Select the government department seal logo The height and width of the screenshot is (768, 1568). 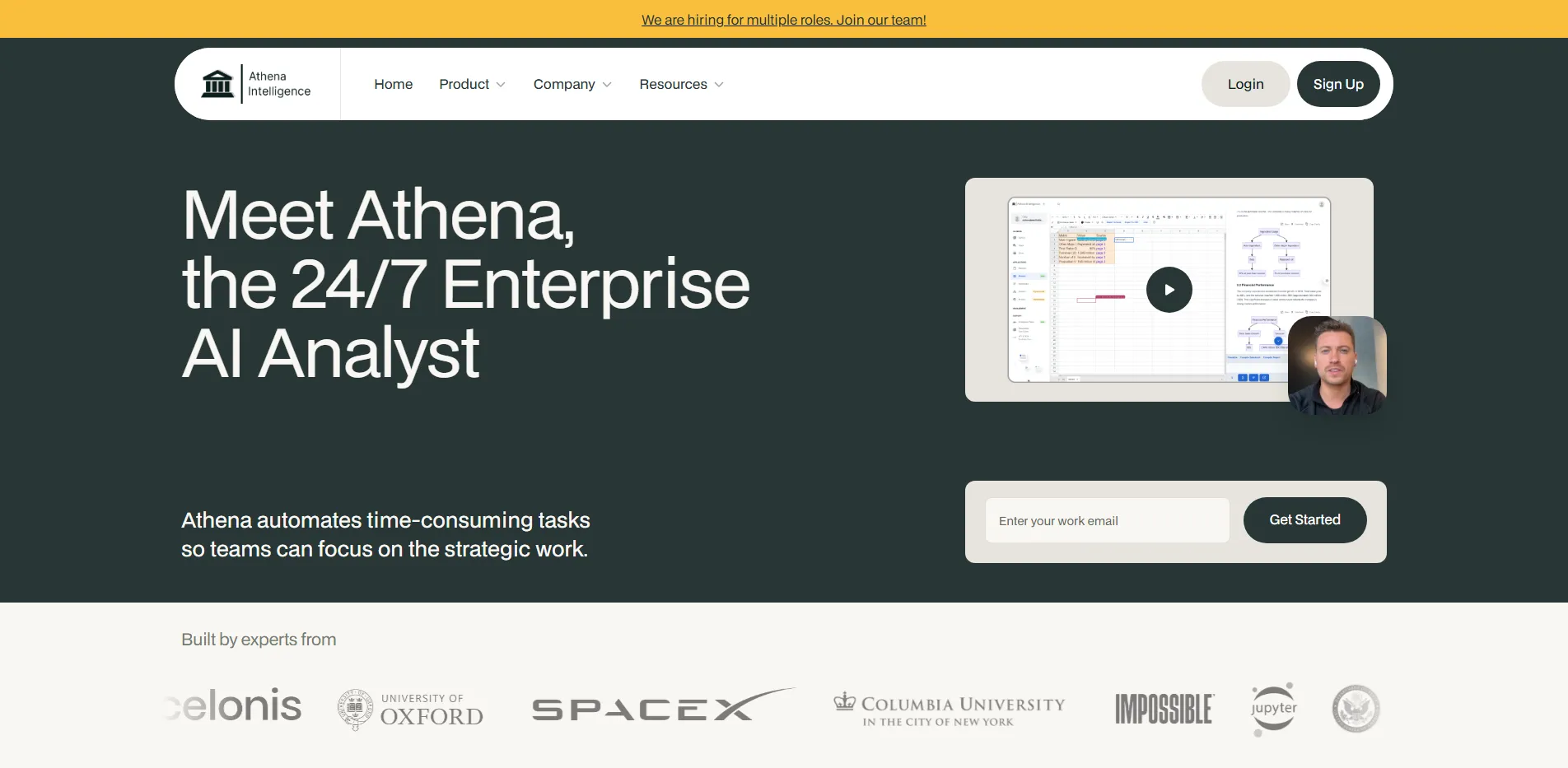coord(1356,708)
